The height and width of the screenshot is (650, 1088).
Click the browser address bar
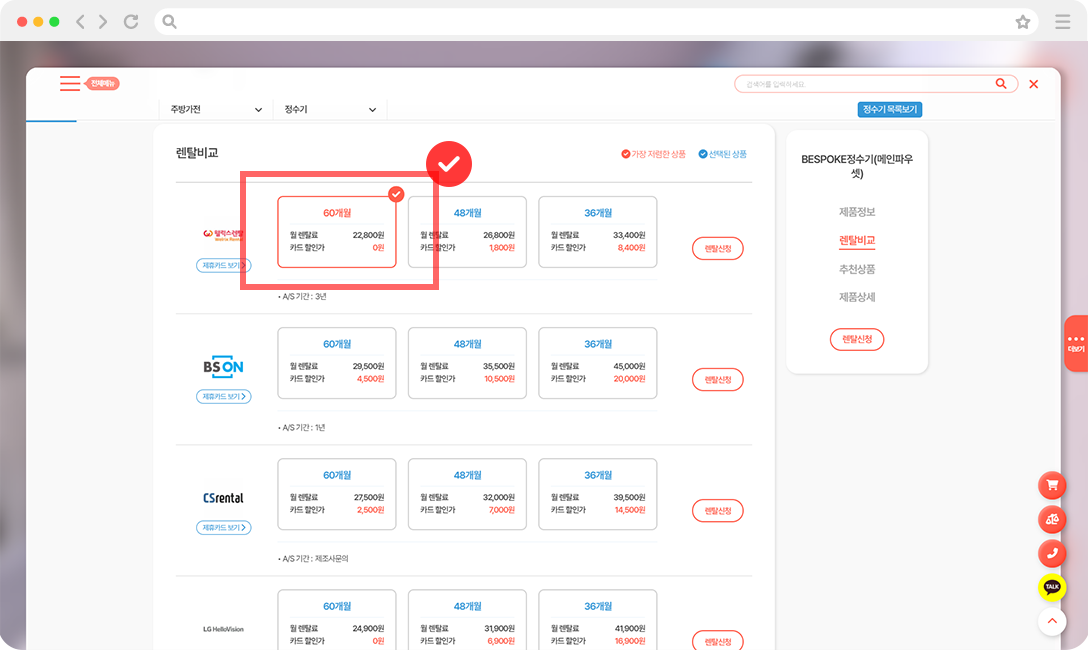coord(590,21)
